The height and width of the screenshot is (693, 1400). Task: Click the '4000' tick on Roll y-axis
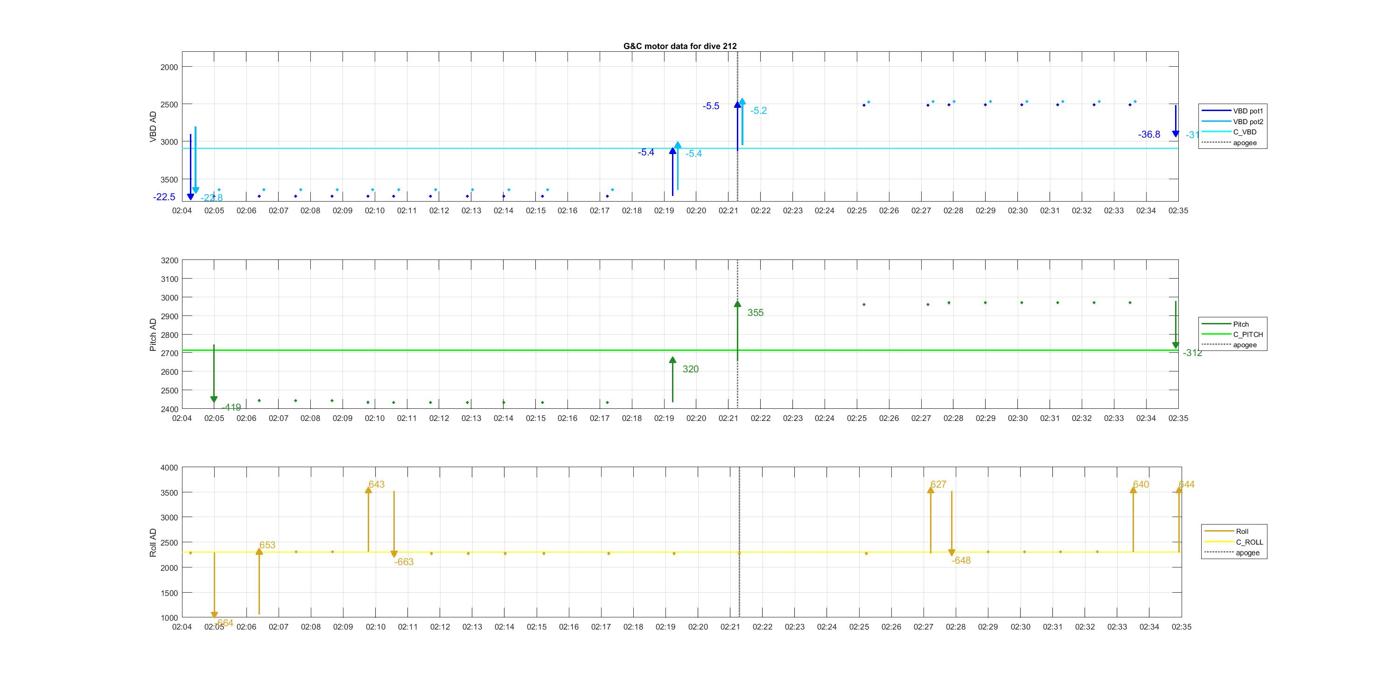coord(169,468)
